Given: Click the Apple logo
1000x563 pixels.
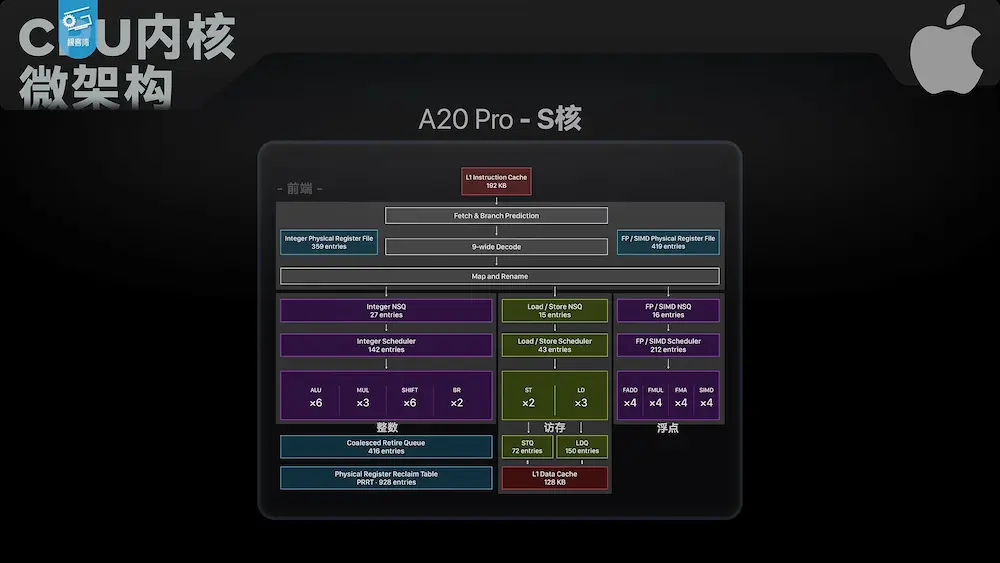Looking at the screenshot, I should pos(946,50).
